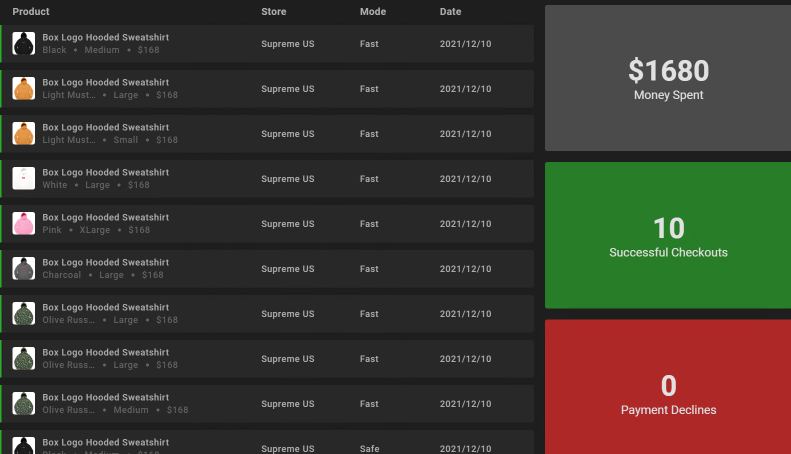This screenshot has height=454, width=791.
Task: Click Supreme US in the Charcoal Large row
Action: point(288,269)
